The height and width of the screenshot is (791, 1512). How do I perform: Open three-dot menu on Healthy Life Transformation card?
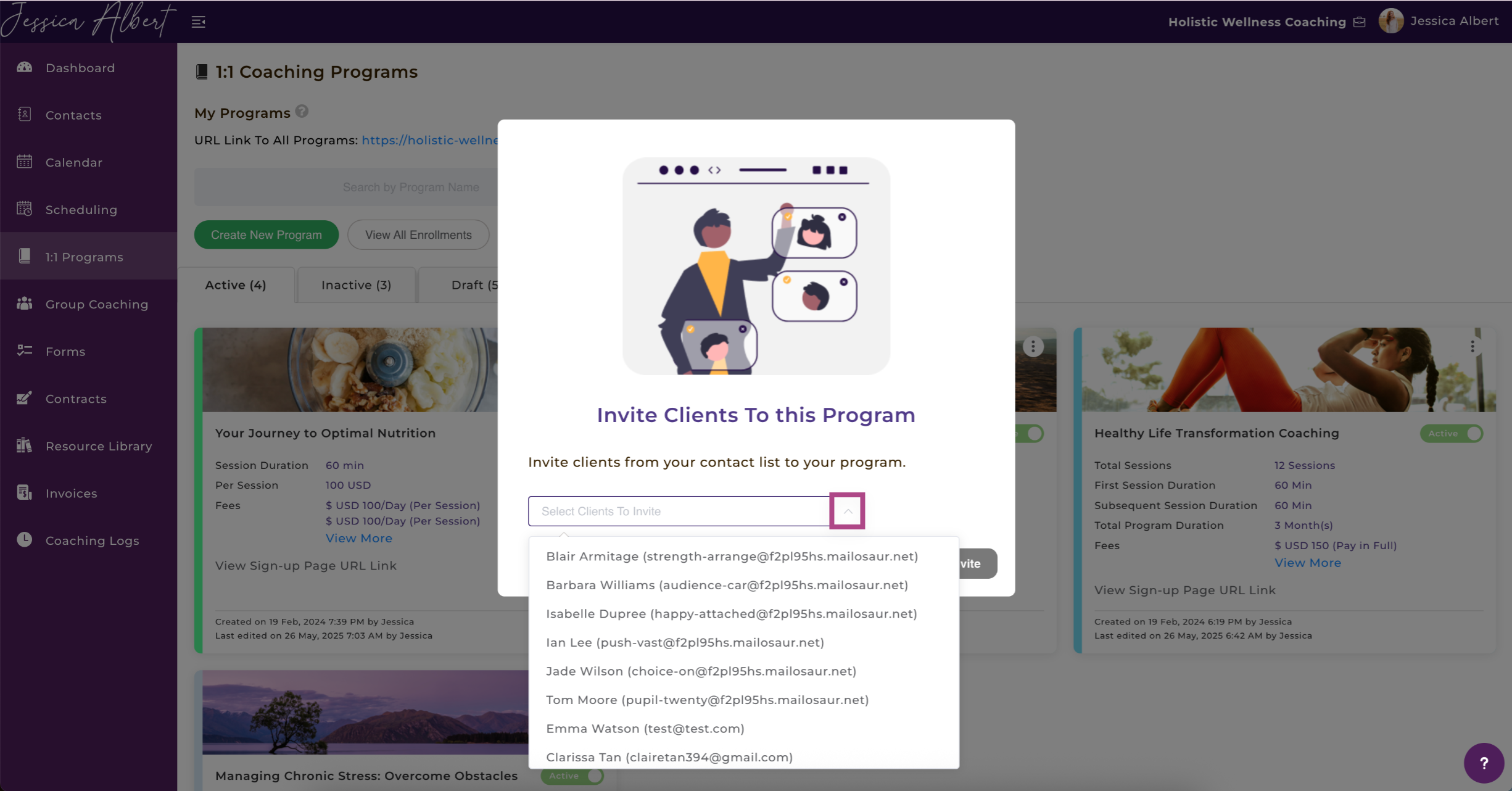1473,346
